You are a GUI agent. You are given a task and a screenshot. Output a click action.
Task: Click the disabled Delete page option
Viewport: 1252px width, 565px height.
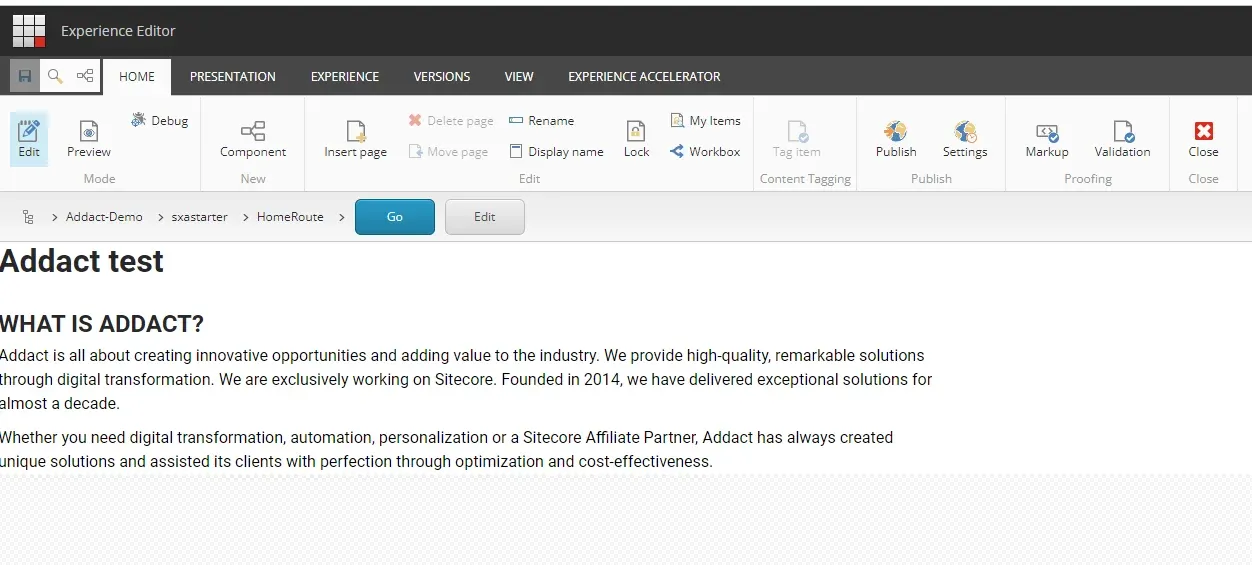(x=450, y=120)
